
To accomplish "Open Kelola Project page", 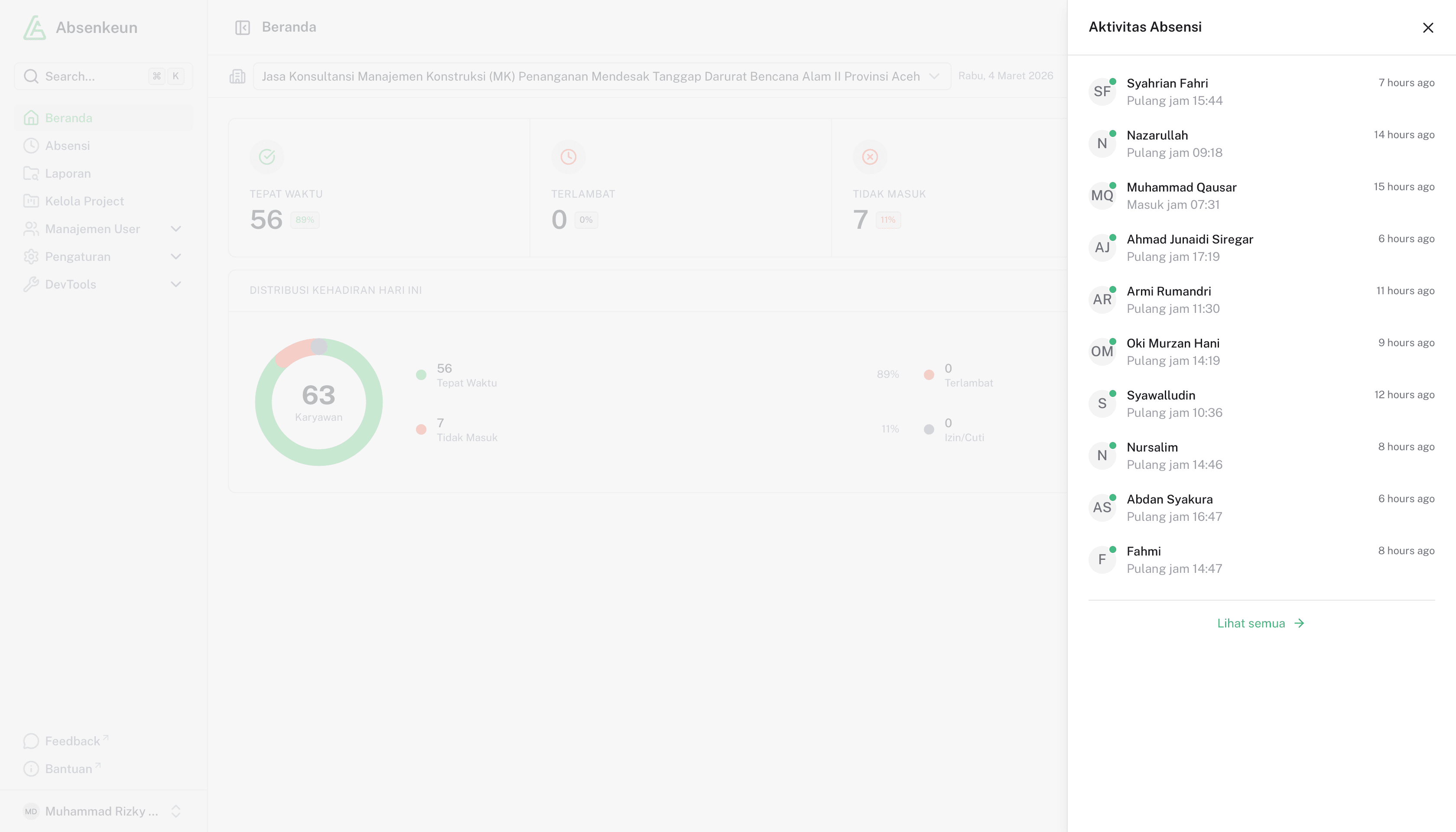I will tap(84, 201).
